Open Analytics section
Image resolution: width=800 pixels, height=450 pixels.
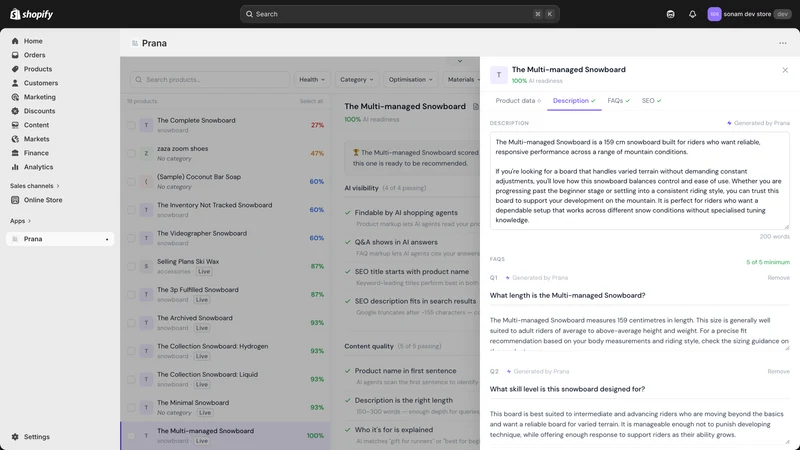click(38, 167)
